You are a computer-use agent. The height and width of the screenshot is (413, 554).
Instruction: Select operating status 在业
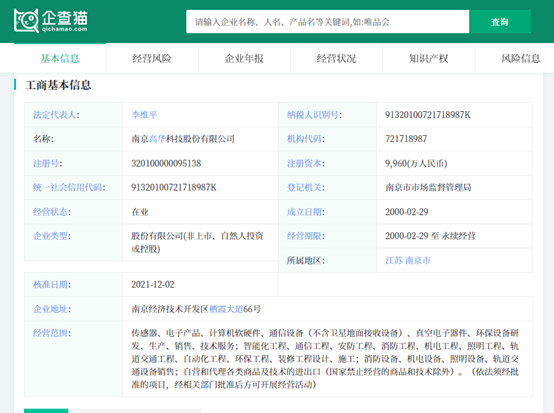pos(140,212)
